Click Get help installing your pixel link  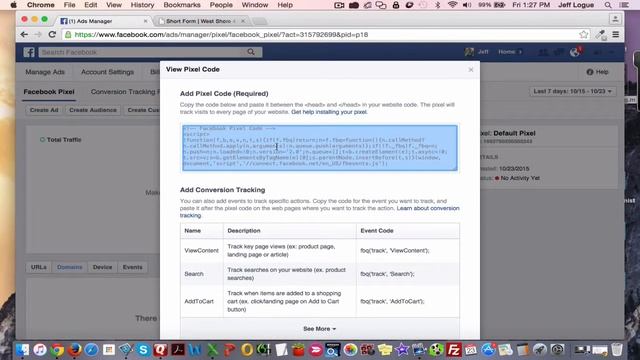[329, 112]
